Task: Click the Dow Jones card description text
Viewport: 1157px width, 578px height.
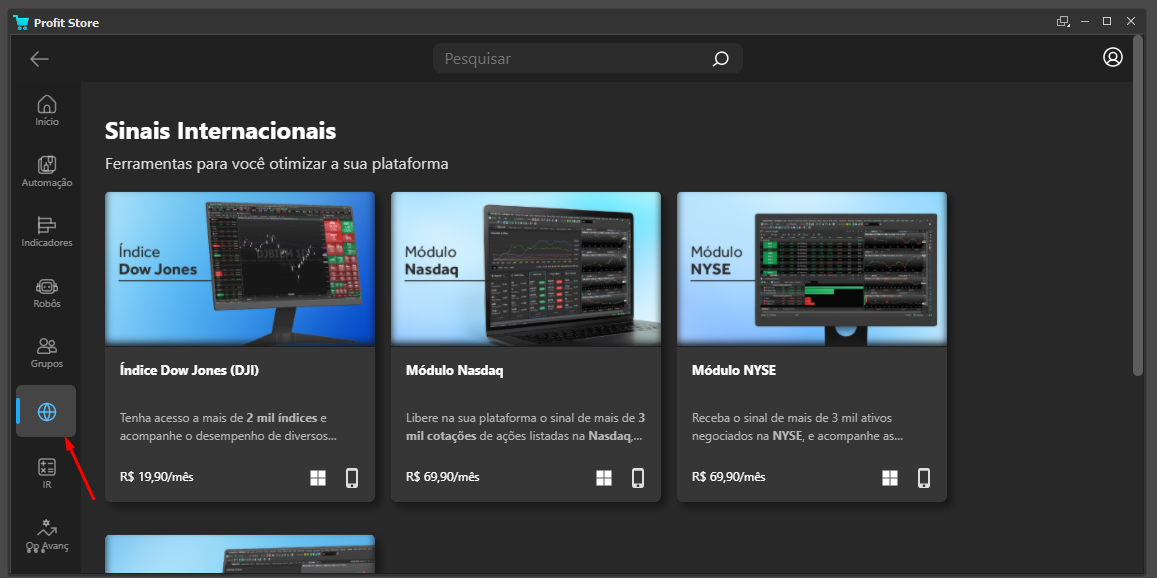Action: pos(229,427)
